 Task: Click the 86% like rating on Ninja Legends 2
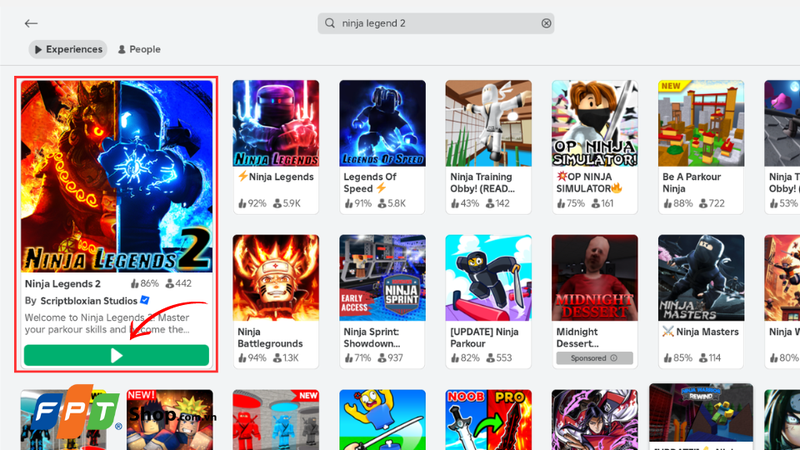point(144,284)
